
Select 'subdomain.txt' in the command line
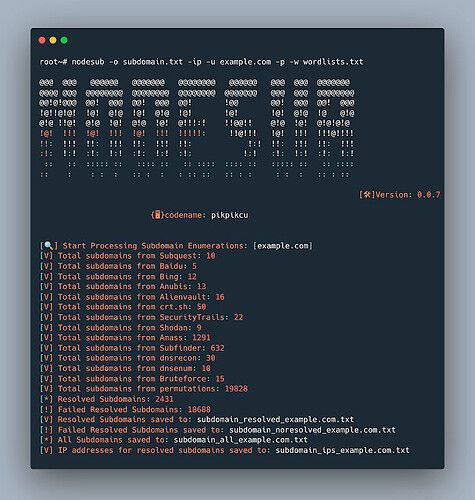(x=153, y=62)
